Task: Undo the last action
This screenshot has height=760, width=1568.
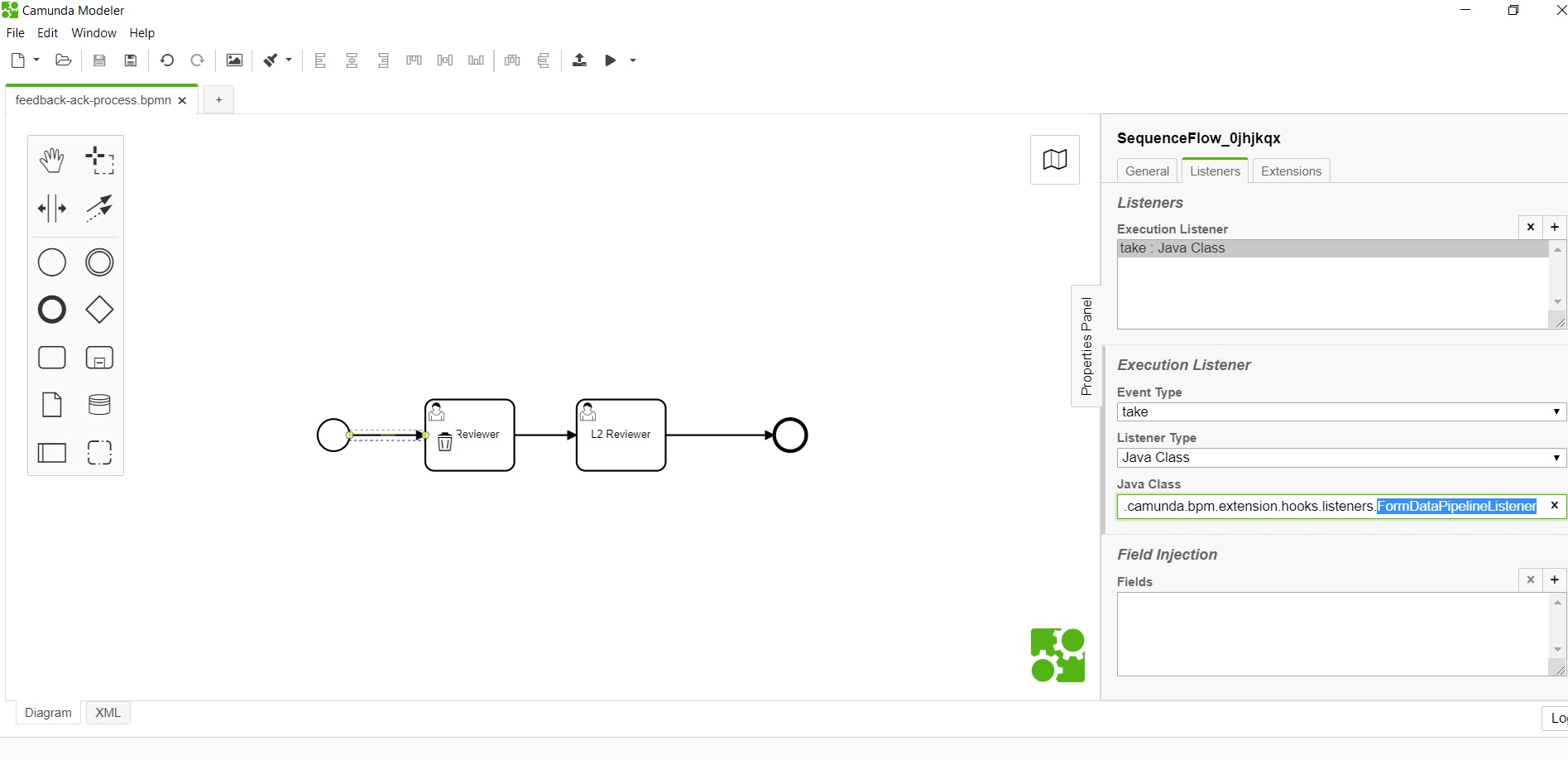Action: tap(167, 60)
